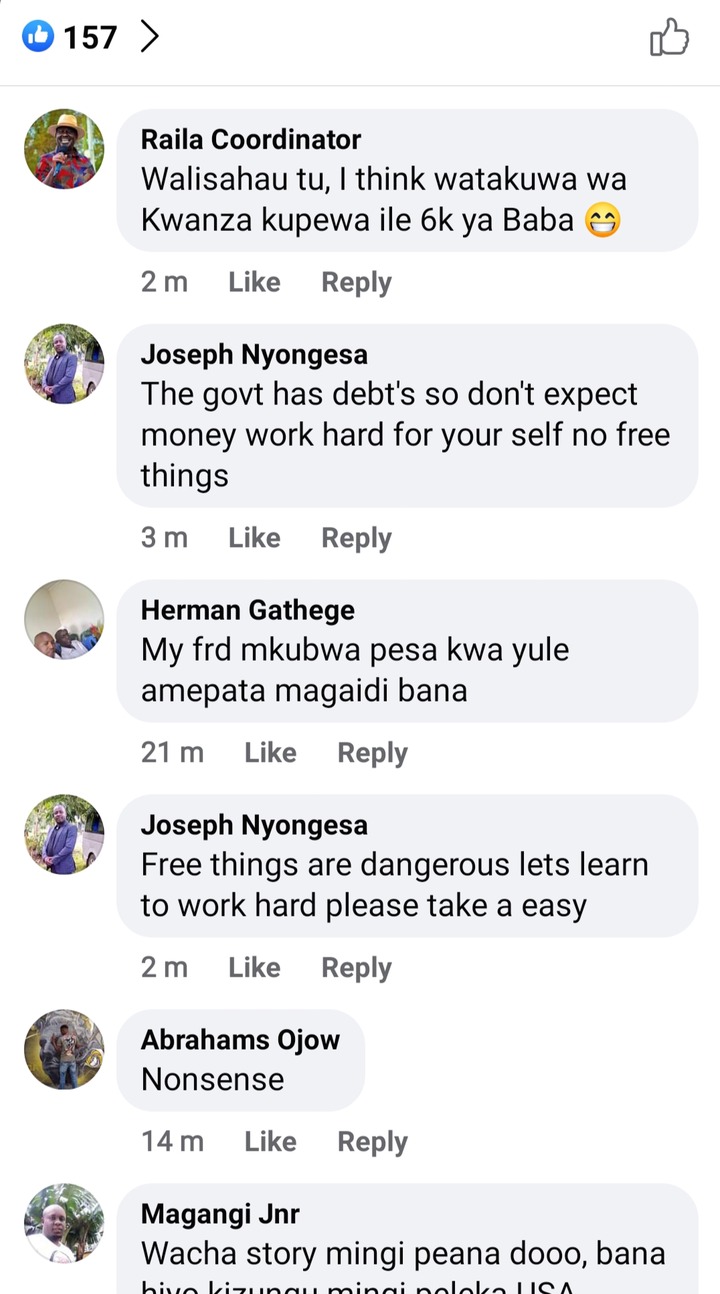
Task: Reply to Raila Coordinator's comment
Action: 356,283
